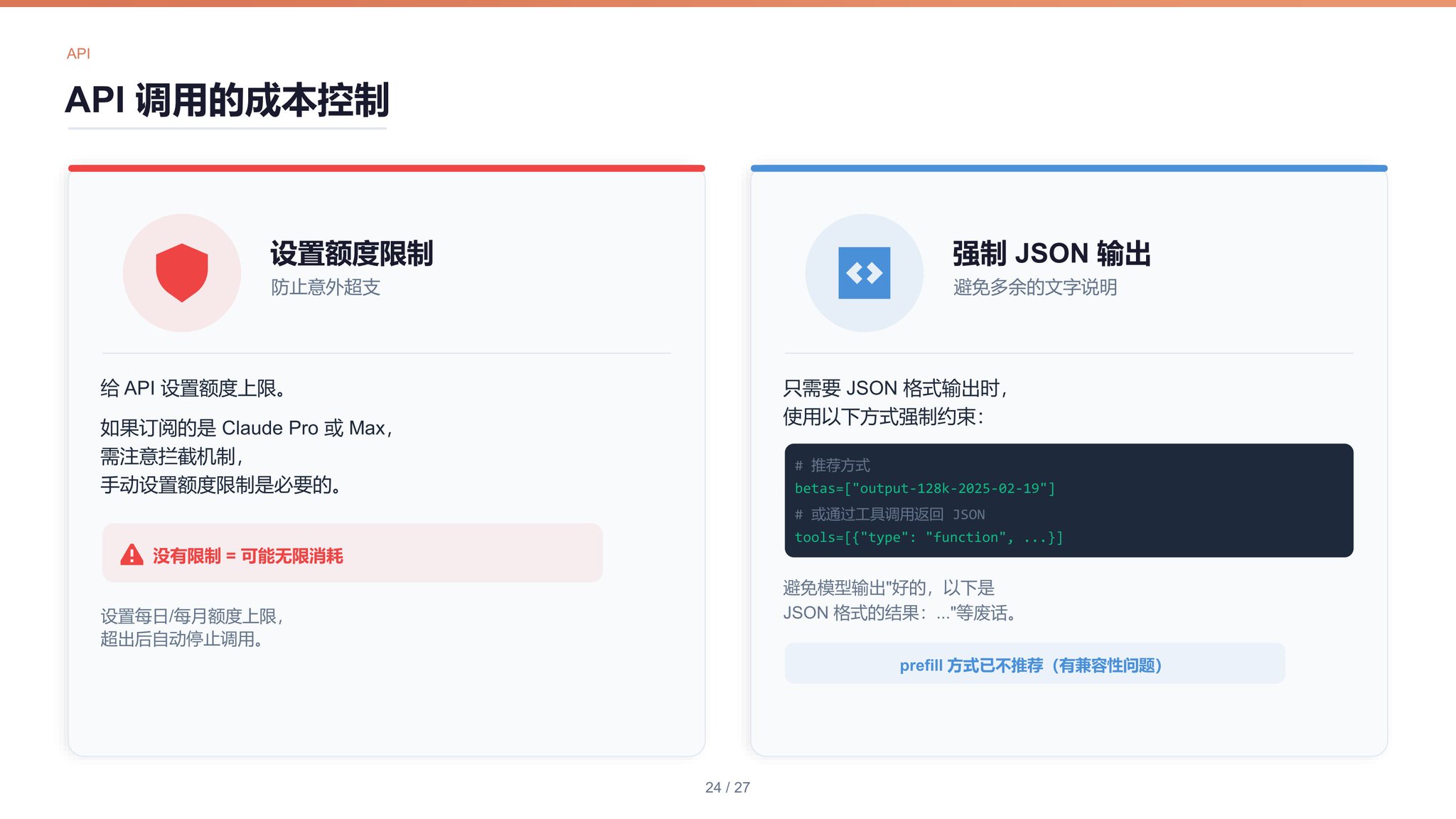Click the note '设置每日/每月额度上限,'

(191, 616)
